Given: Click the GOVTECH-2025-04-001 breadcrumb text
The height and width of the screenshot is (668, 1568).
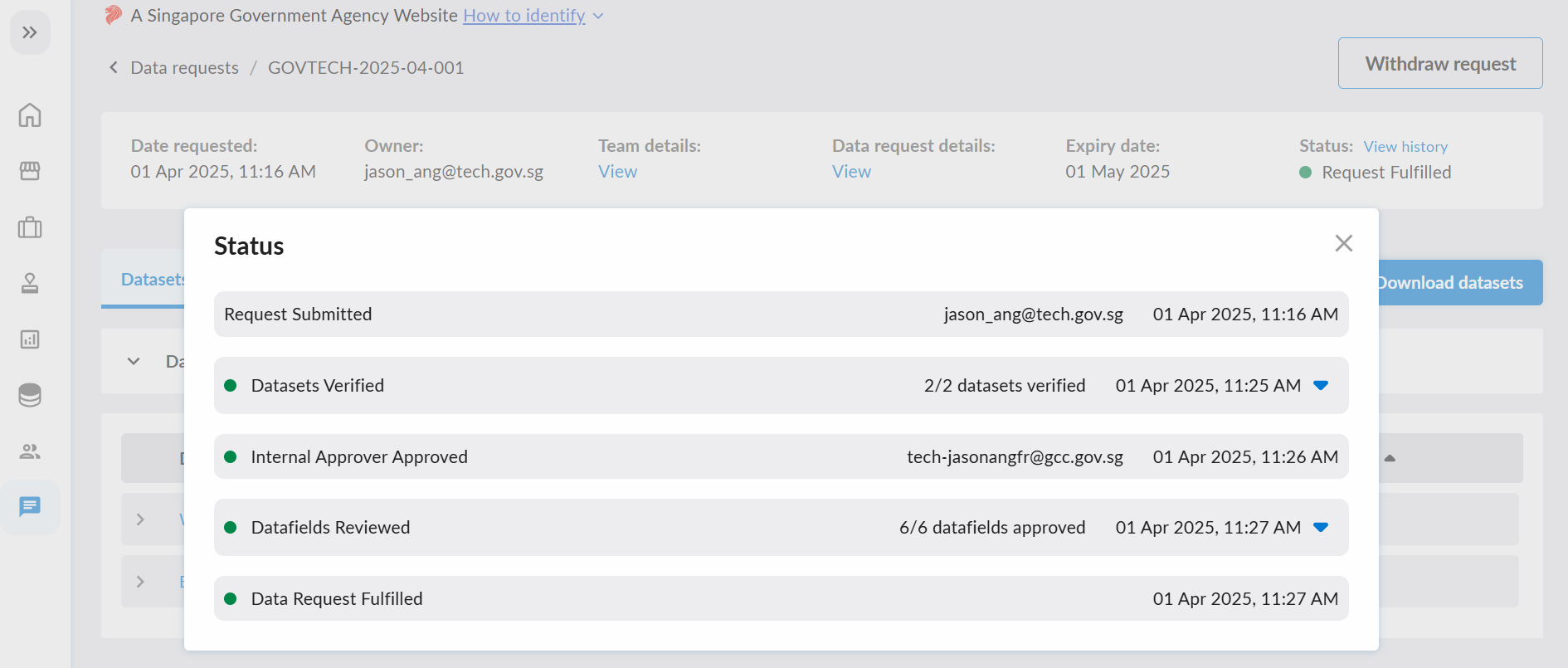Looking at the screenshot, I should coord(366,67).
